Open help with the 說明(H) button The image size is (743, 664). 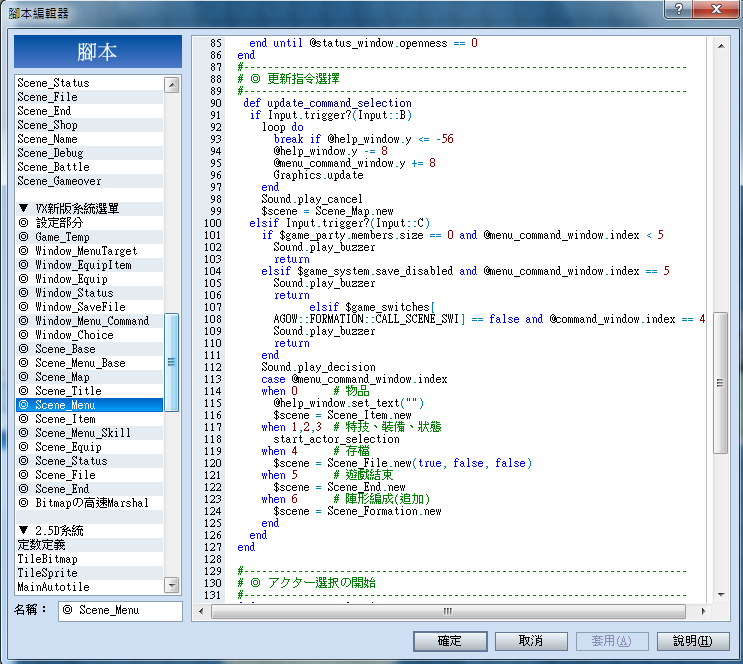[692, 641]
